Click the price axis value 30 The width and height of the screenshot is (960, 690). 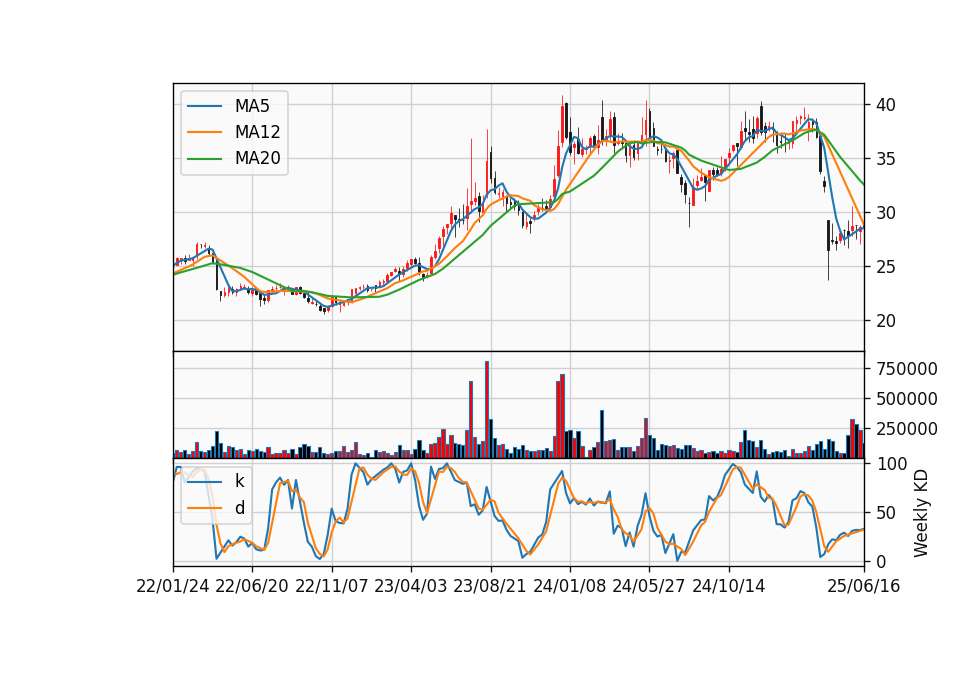(885, 213)
